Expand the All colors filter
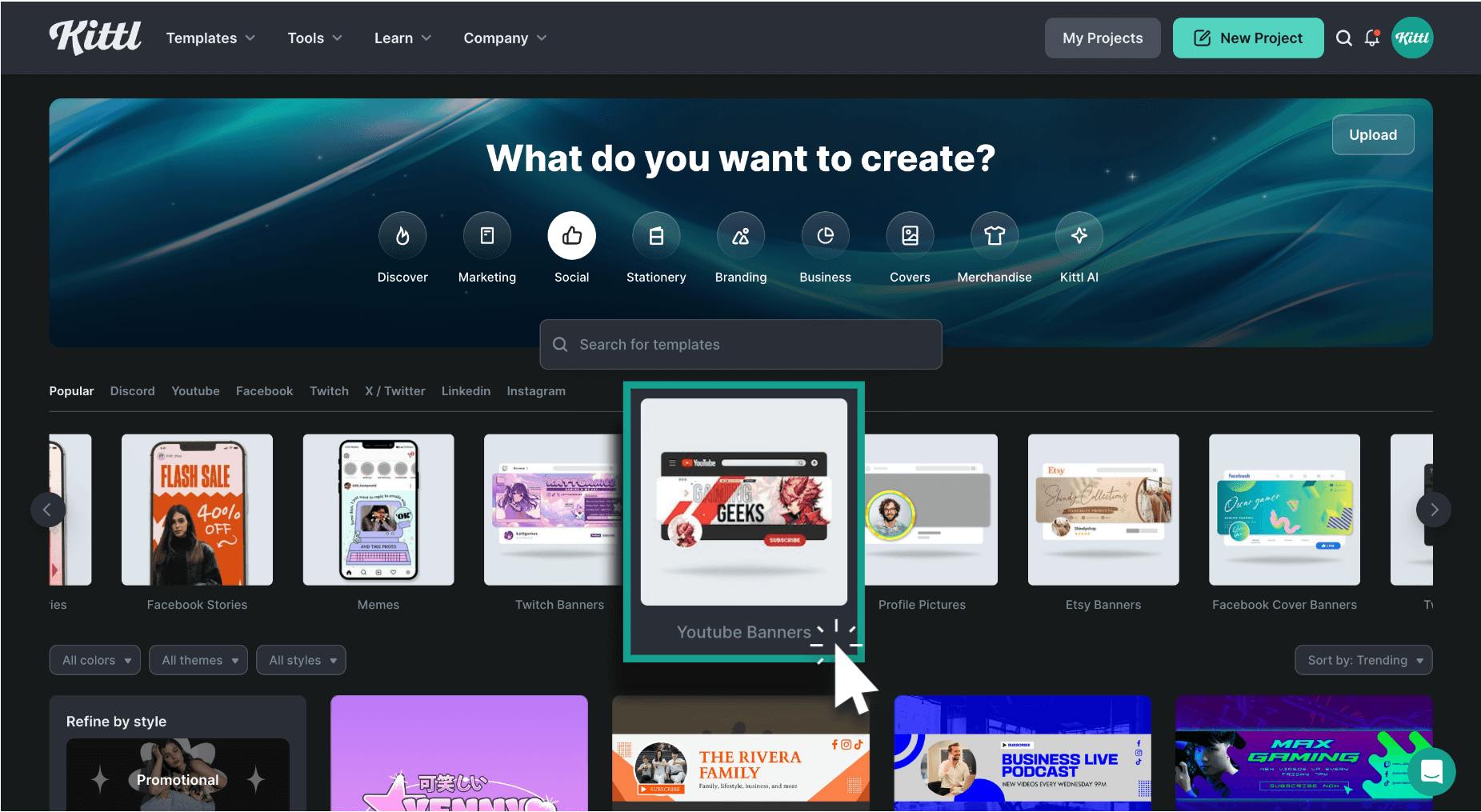Viewport: 1481px width, 812px height. [94, 660]
